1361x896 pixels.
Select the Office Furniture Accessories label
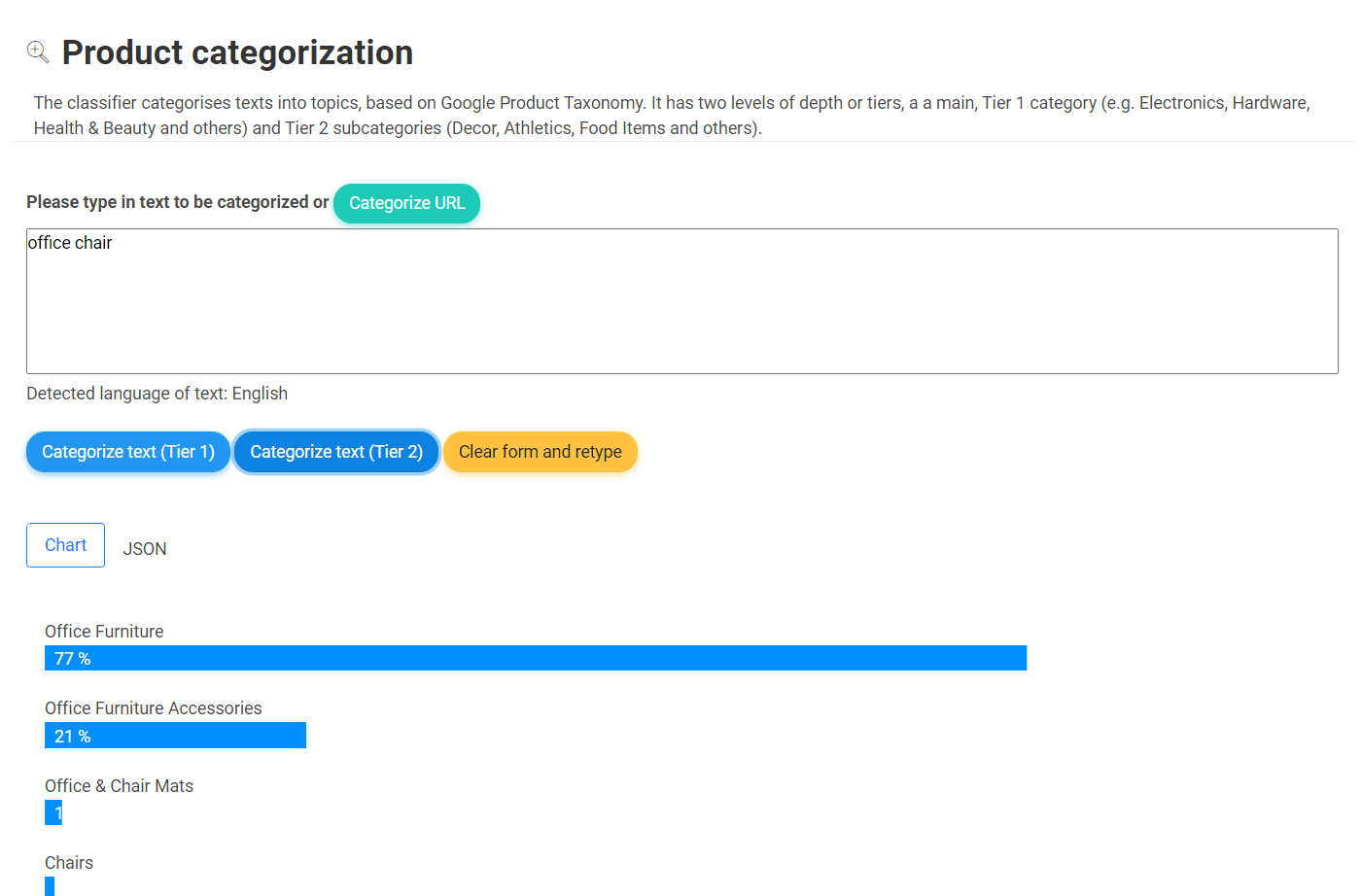[154, 708]
